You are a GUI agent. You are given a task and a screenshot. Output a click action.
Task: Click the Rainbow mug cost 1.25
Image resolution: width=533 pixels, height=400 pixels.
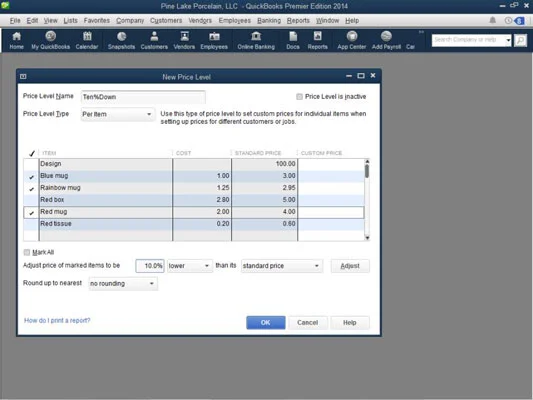[223, 188]
